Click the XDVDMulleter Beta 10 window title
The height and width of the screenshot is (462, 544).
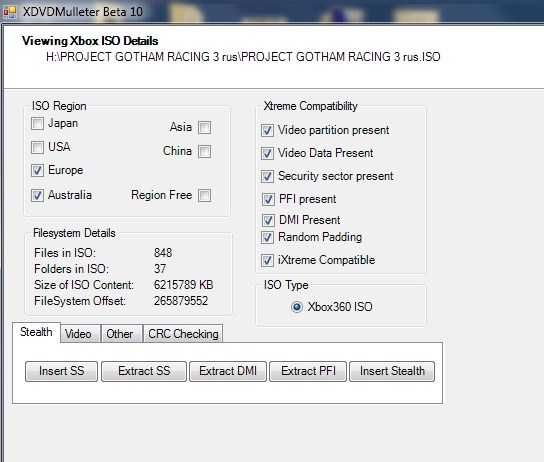[x=83, y=12]
